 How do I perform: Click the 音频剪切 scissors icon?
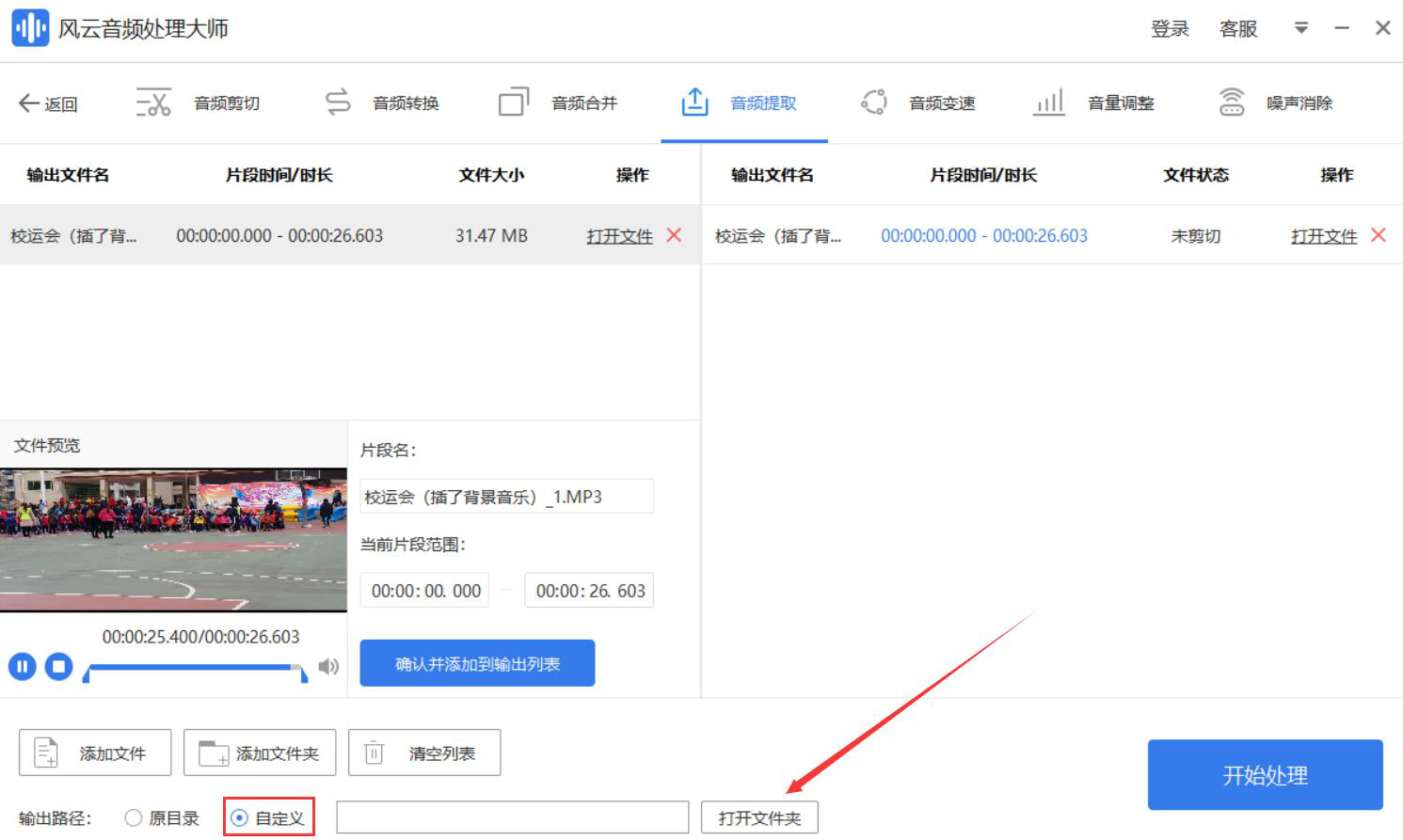[153, 103]
